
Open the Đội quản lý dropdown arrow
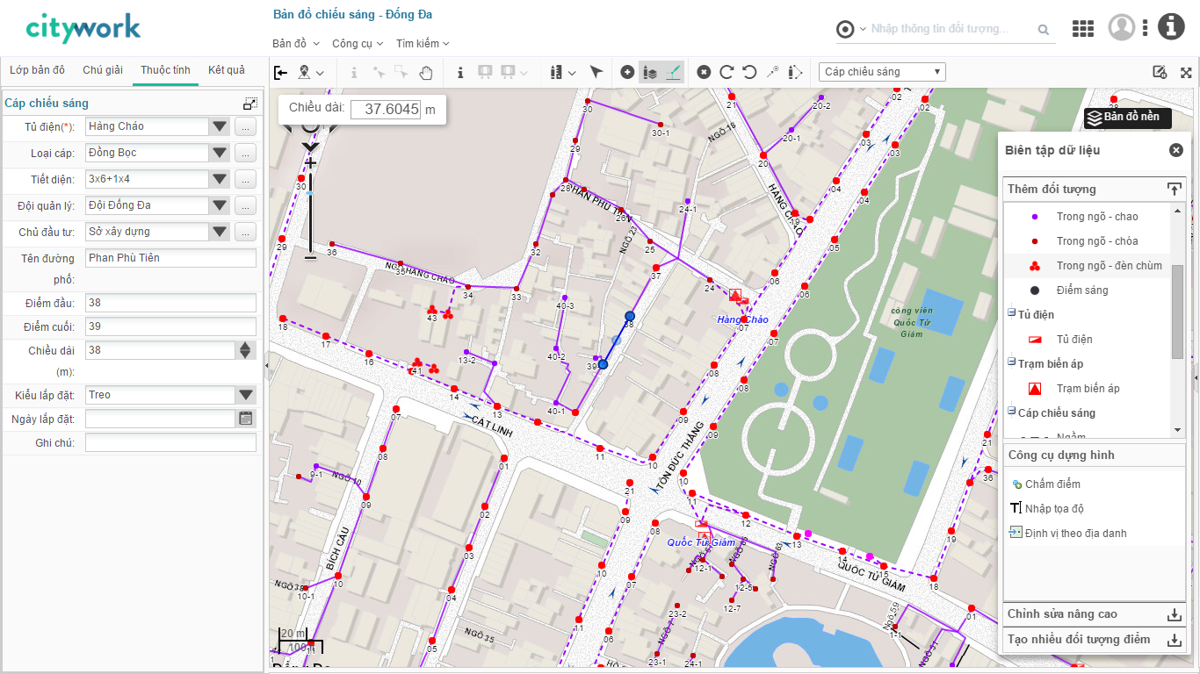[220, 205]
